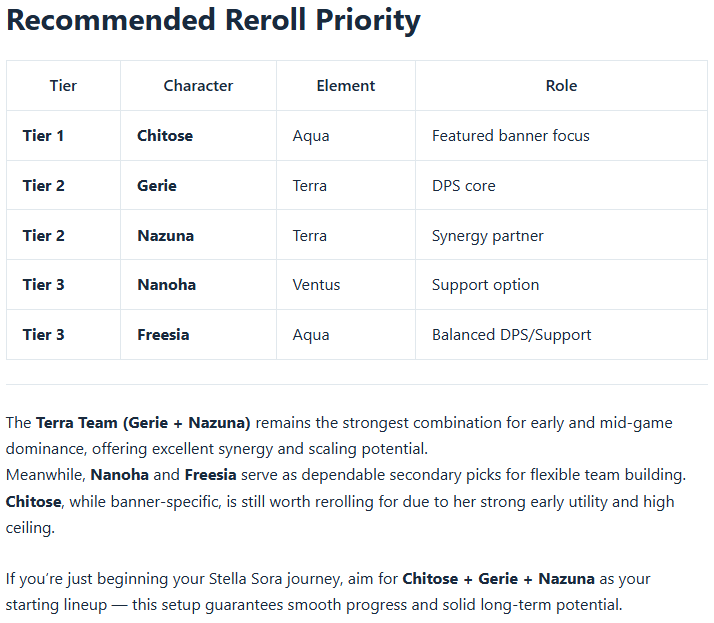Click the Tier 1 cell
Image resolution: width=714 pixels, height=623 pixels.
click(44, 136)
